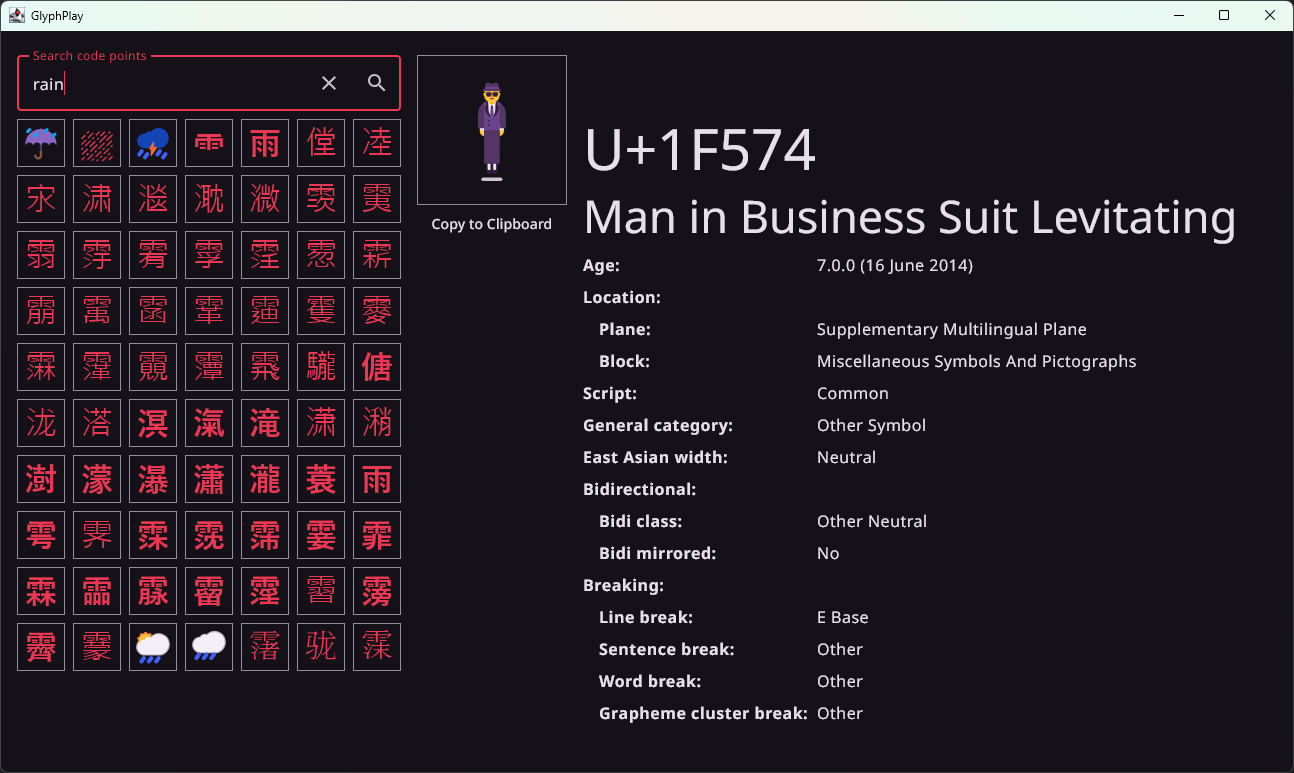
Task: Choose the cloud with rain emoji
Action: click(x=209, y=647)
